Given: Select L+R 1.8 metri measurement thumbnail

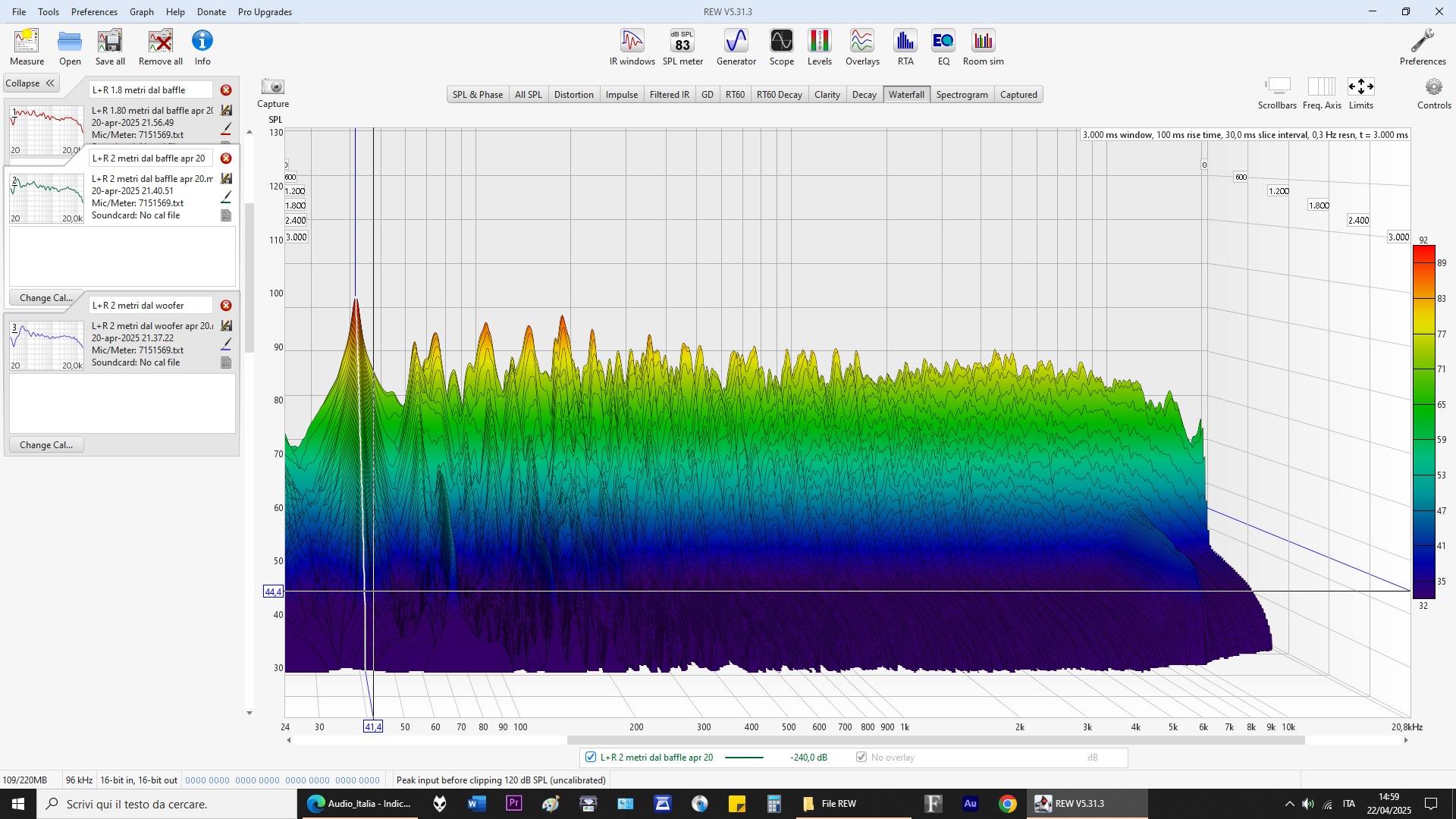Looking at the screenshot, I should click(46, 130).
